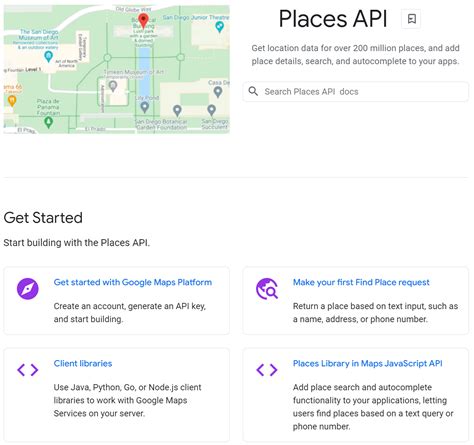Open Places Library in Maps JavaScript API

tap(367, 363)
